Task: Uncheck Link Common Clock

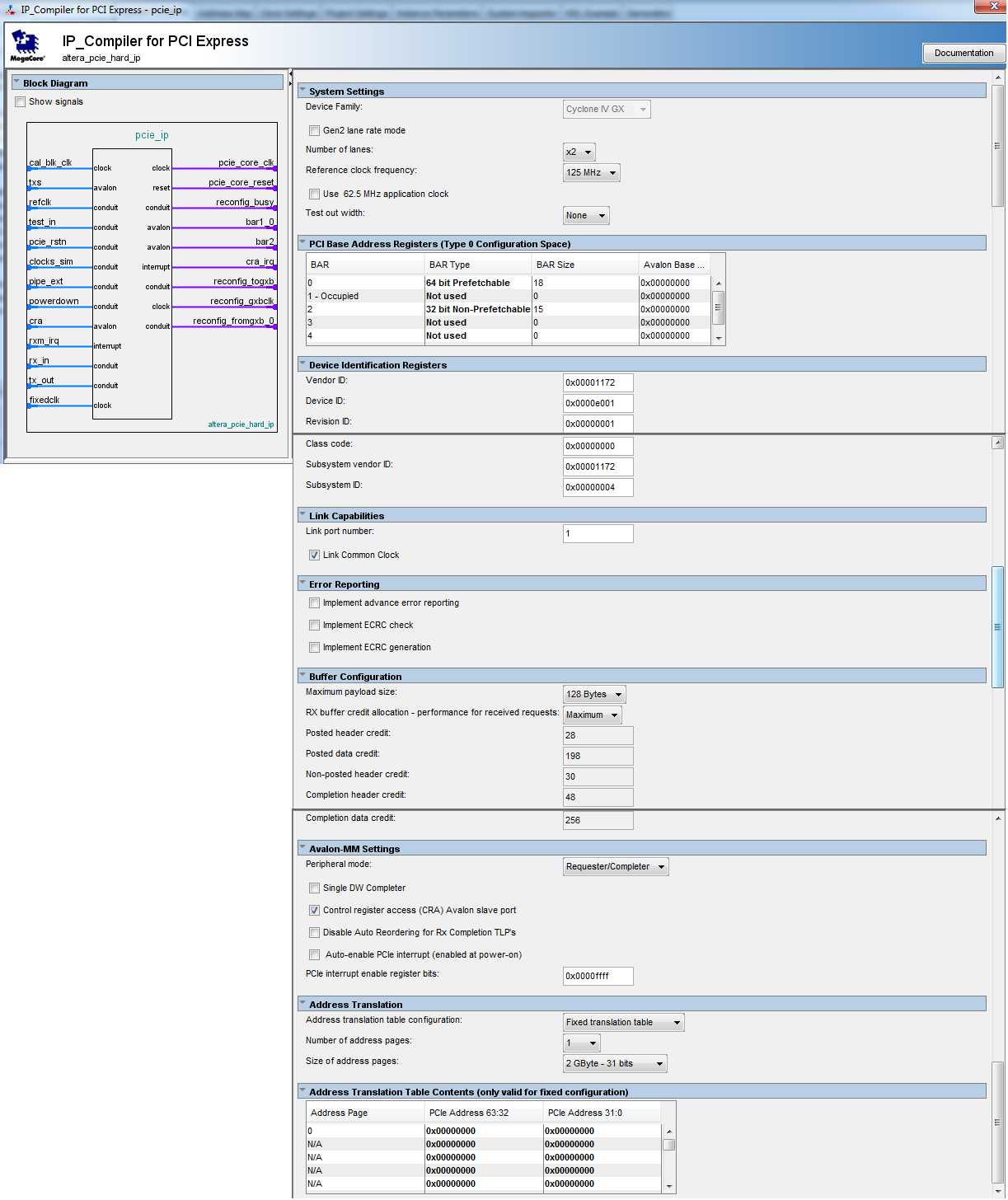Action: [x=314, y=555]
